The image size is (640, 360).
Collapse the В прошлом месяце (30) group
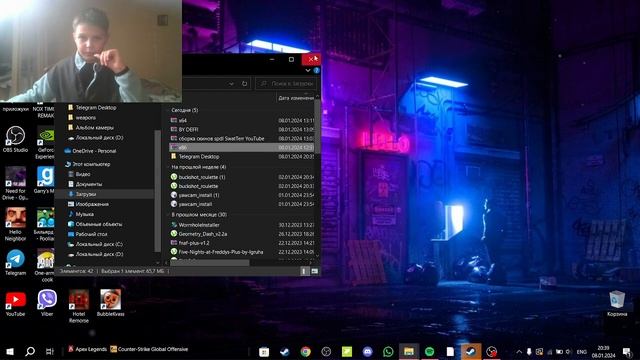[199, 215]
